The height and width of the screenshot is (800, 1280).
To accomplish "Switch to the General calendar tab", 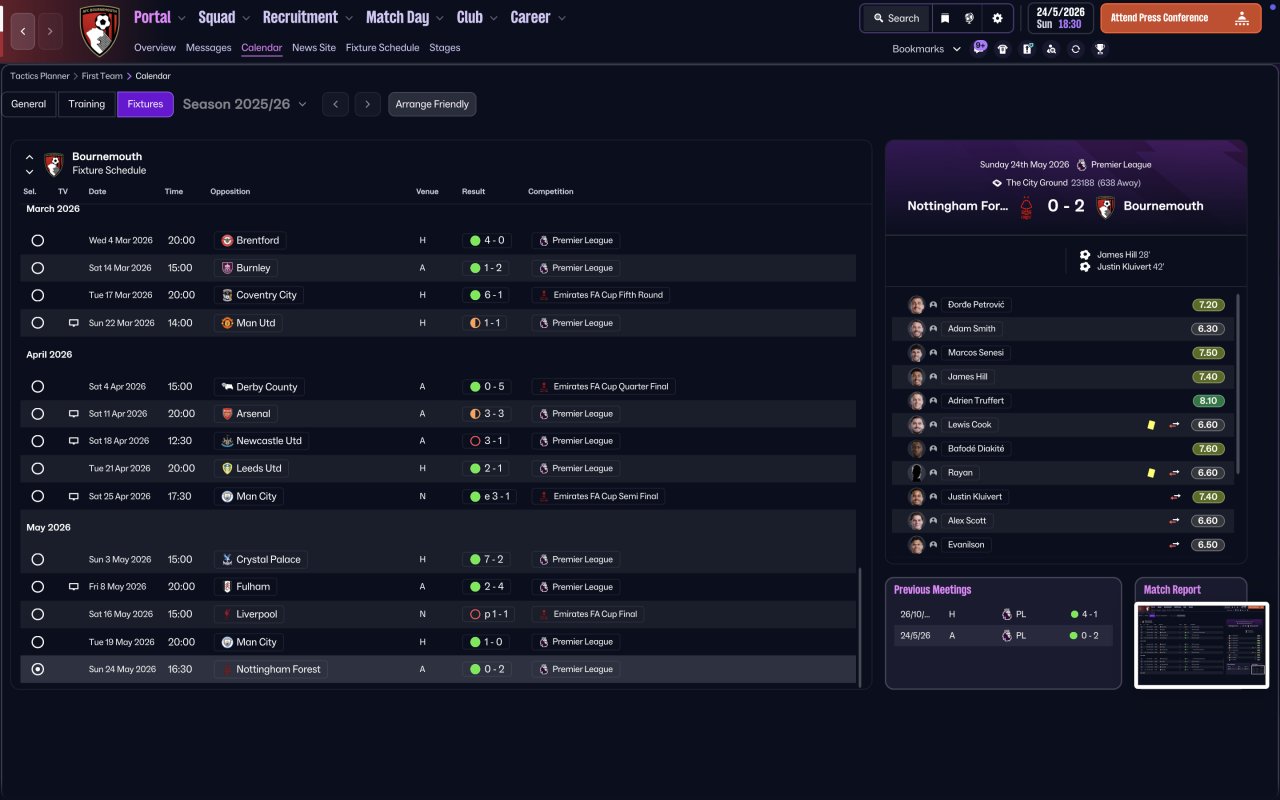I will pos(29,104).
